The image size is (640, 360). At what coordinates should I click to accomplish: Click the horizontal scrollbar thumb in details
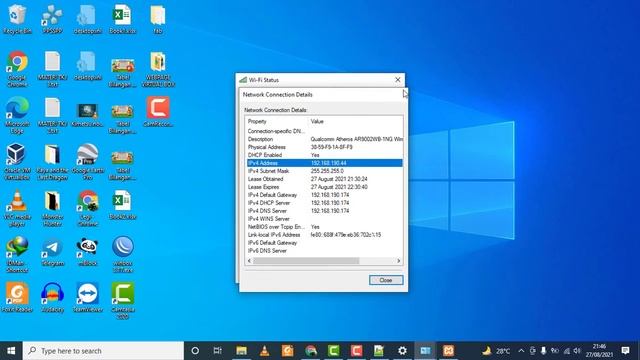[x=306, y=261]
